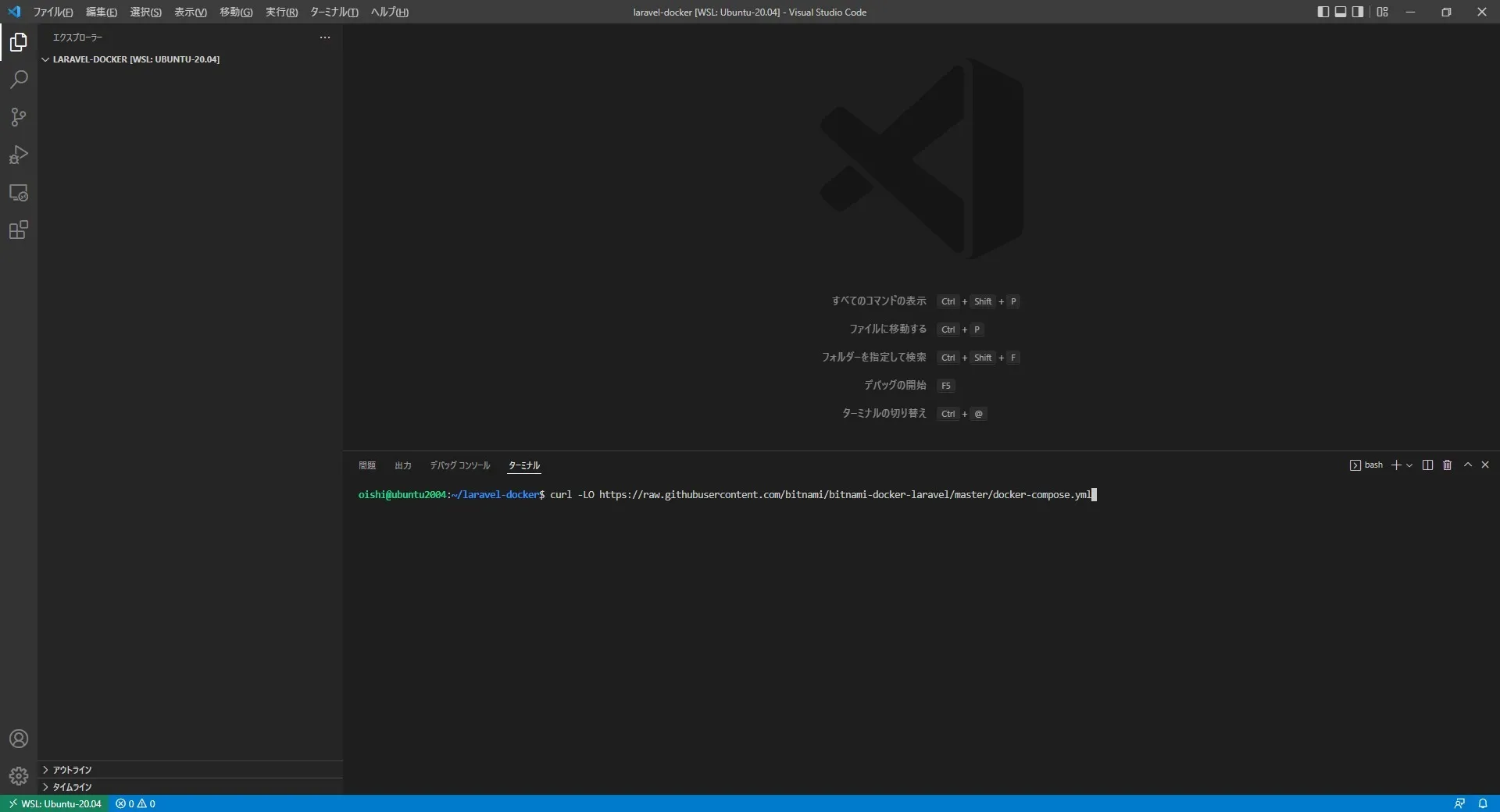Open the ヘルプ(H) menu

(389, 12)
